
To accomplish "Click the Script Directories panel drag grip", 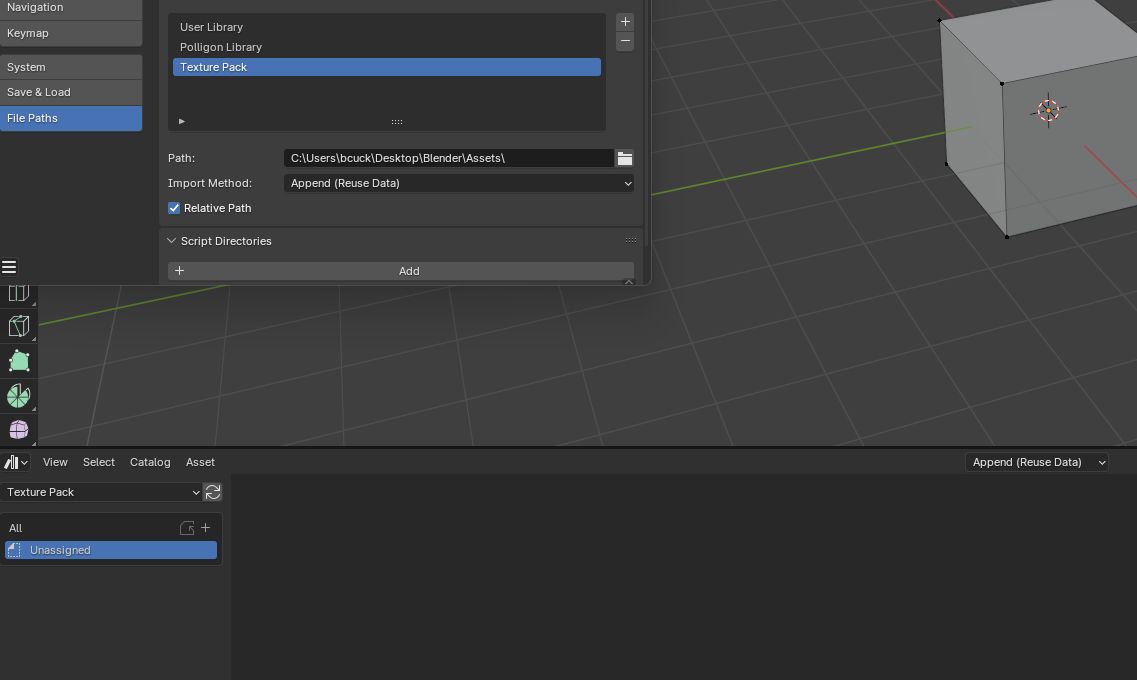I will click(631, 241).
